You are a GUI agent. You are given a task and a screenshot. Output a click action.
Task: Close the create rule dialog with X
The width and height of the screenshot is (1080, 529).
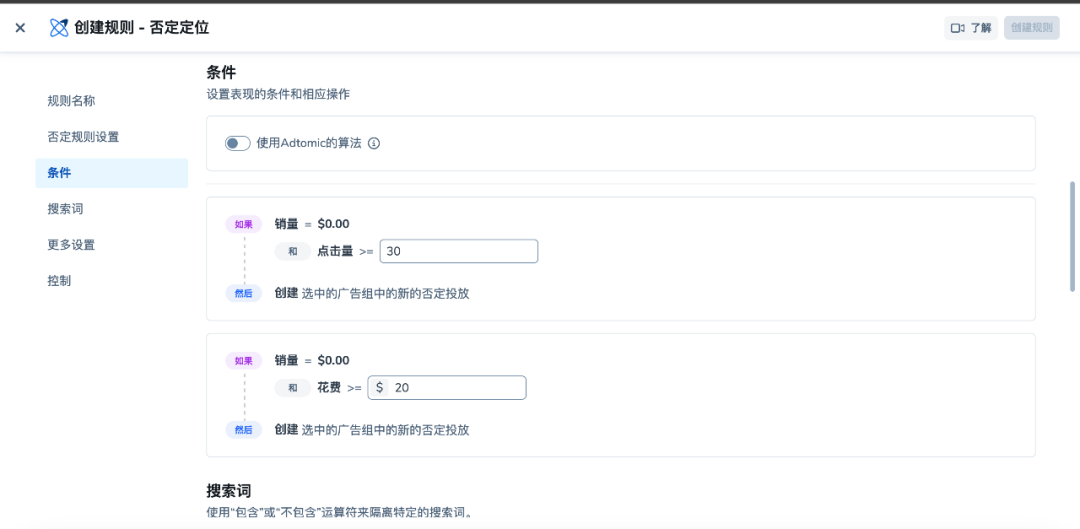point(20,28)
